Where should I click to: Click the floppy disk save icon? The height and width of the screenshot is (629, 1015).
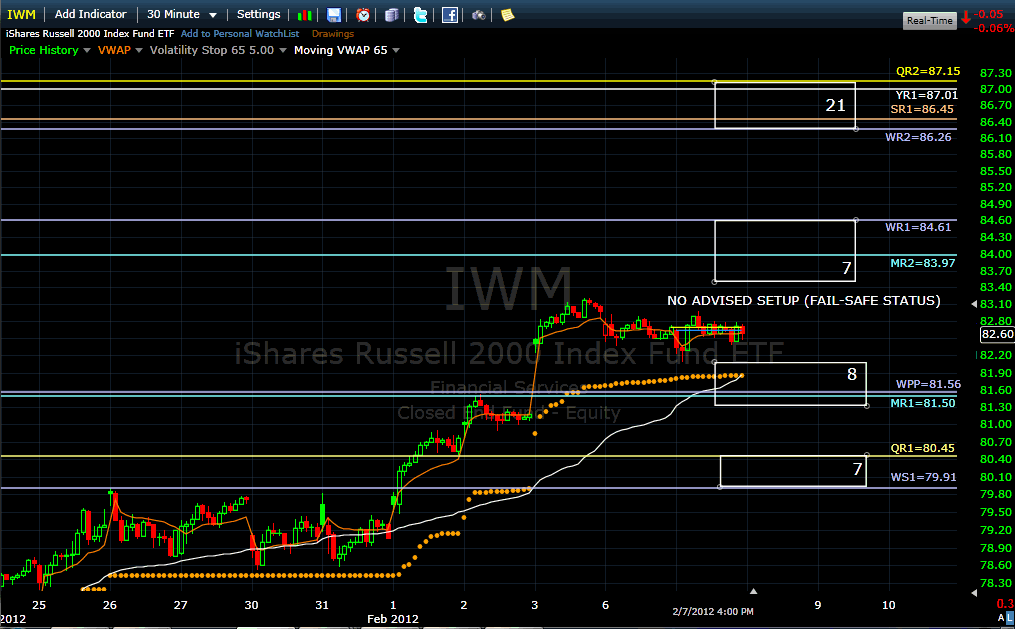[333, 15]
